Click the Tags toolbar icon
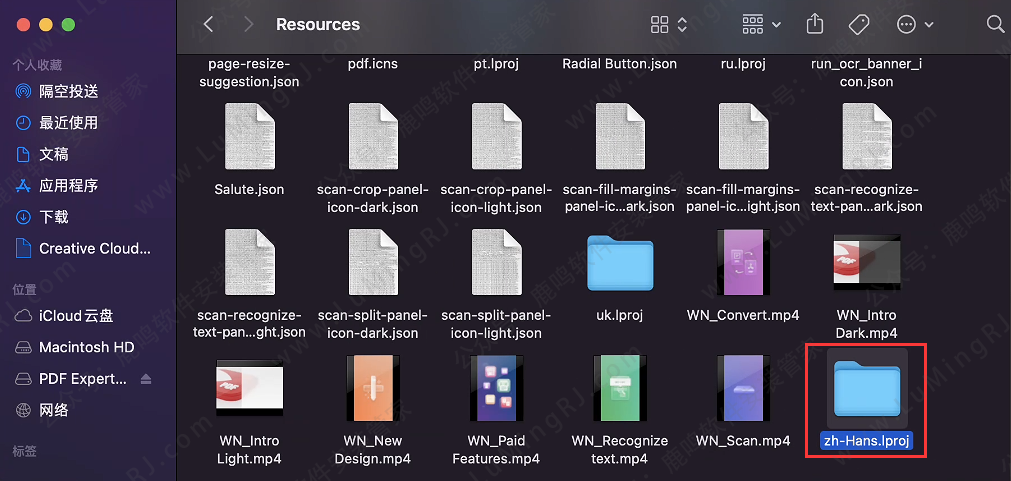This screenshot has height=481, width=1011. point(858,24)
